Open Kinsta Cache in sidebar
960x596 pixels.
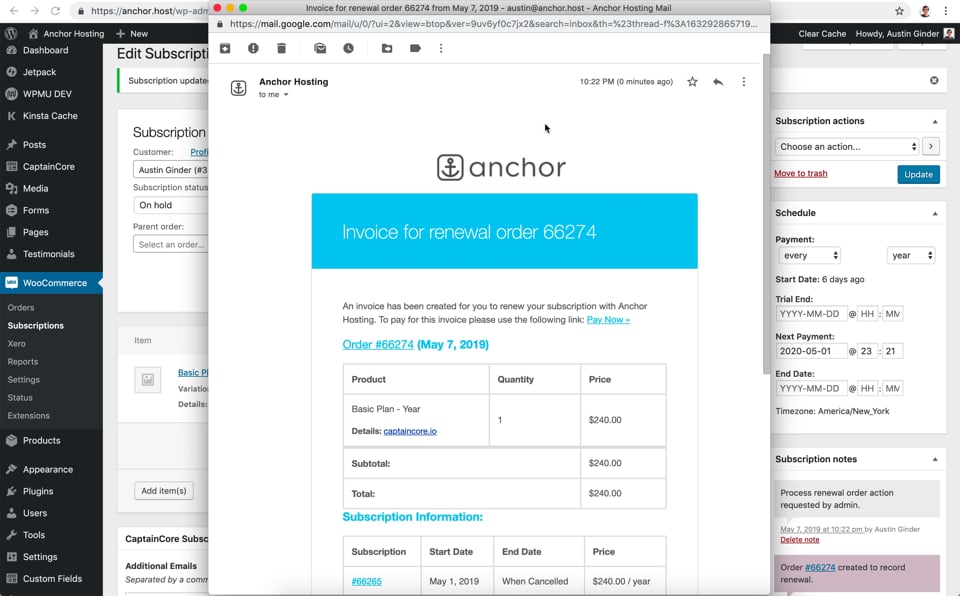51,116
